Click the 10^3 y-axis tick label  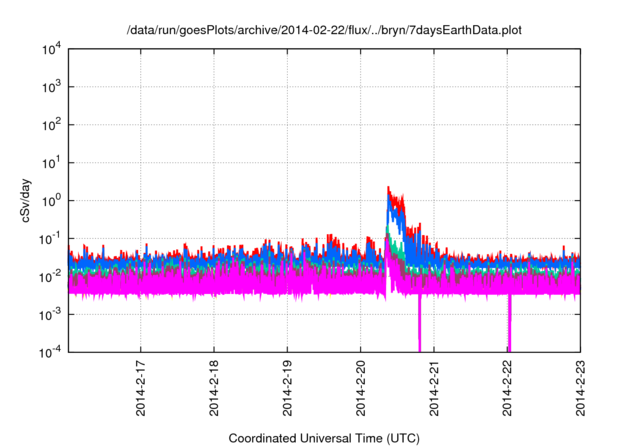[x=52, y=87]
